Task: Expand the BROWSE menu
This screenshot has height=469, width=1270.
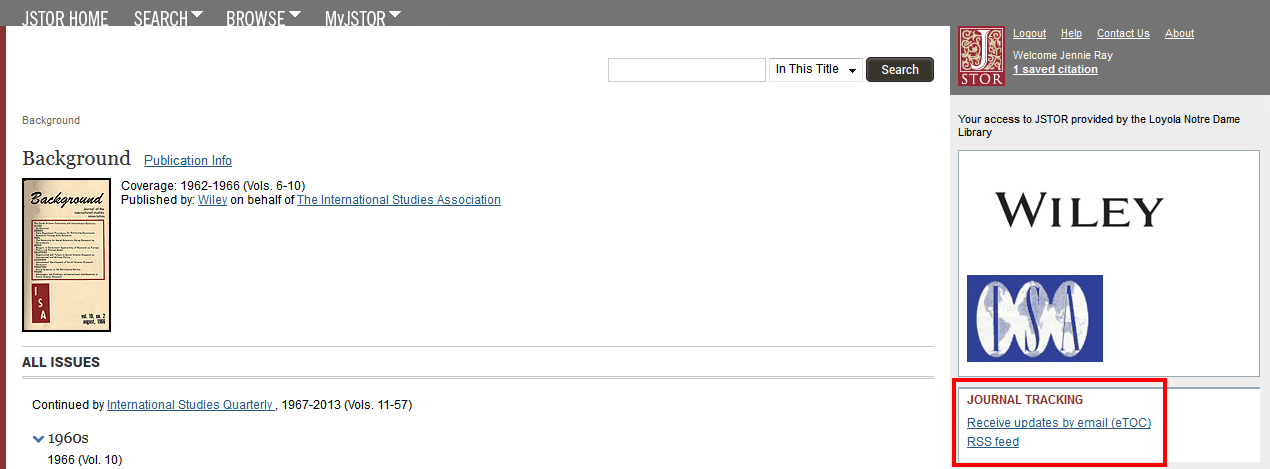Action: point(264,18)
